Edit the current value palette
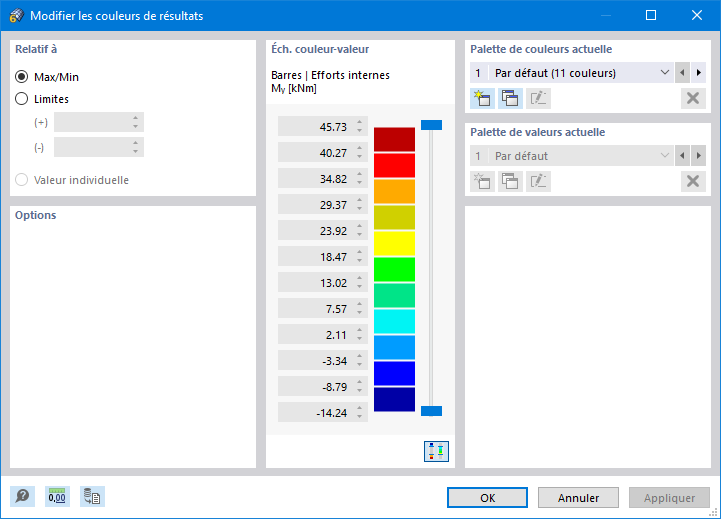The image size is (721, 519). coord(538,181)
